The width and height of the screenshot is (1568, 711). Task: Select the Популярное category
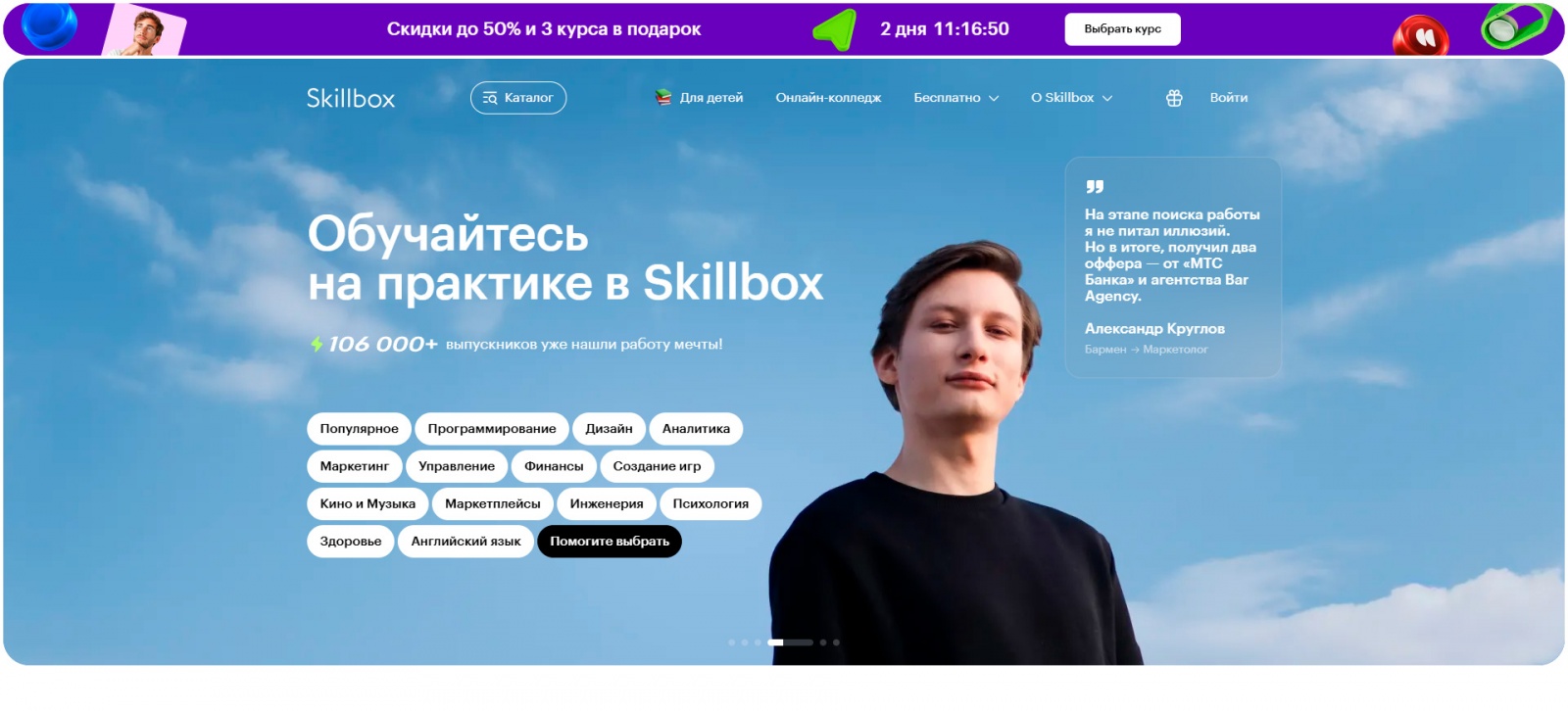pos(359,429)
